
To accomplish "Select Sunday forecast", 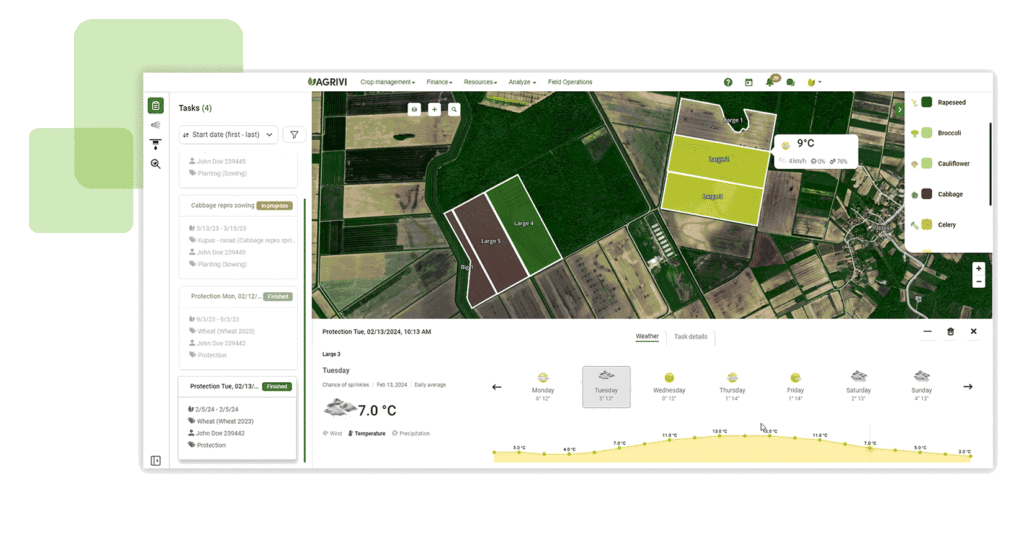I will [921, 387].
